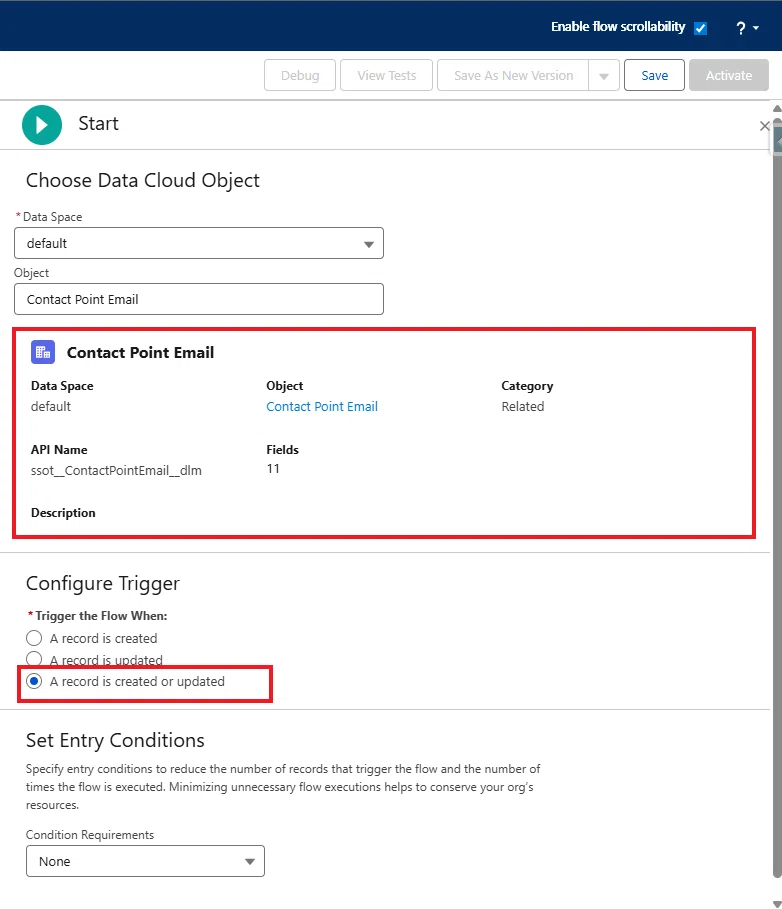This screenshot has height=909, width=782.
Task: Click the Set Entry Conditions heading
Action: tap(115, 740)
